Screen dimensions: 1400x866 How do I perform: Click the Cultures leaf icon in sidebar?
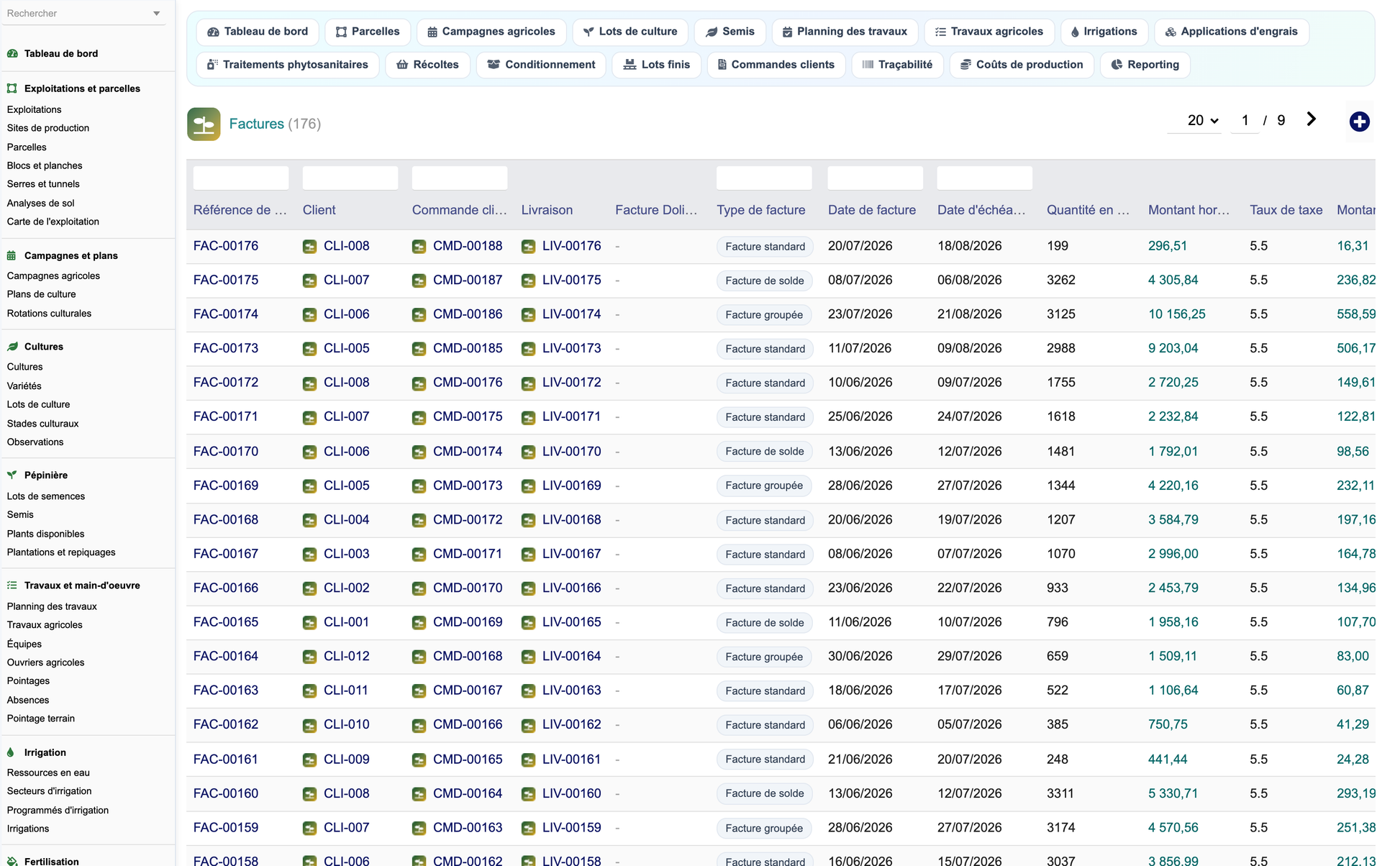pyautogui.click(x=12, y=347)
